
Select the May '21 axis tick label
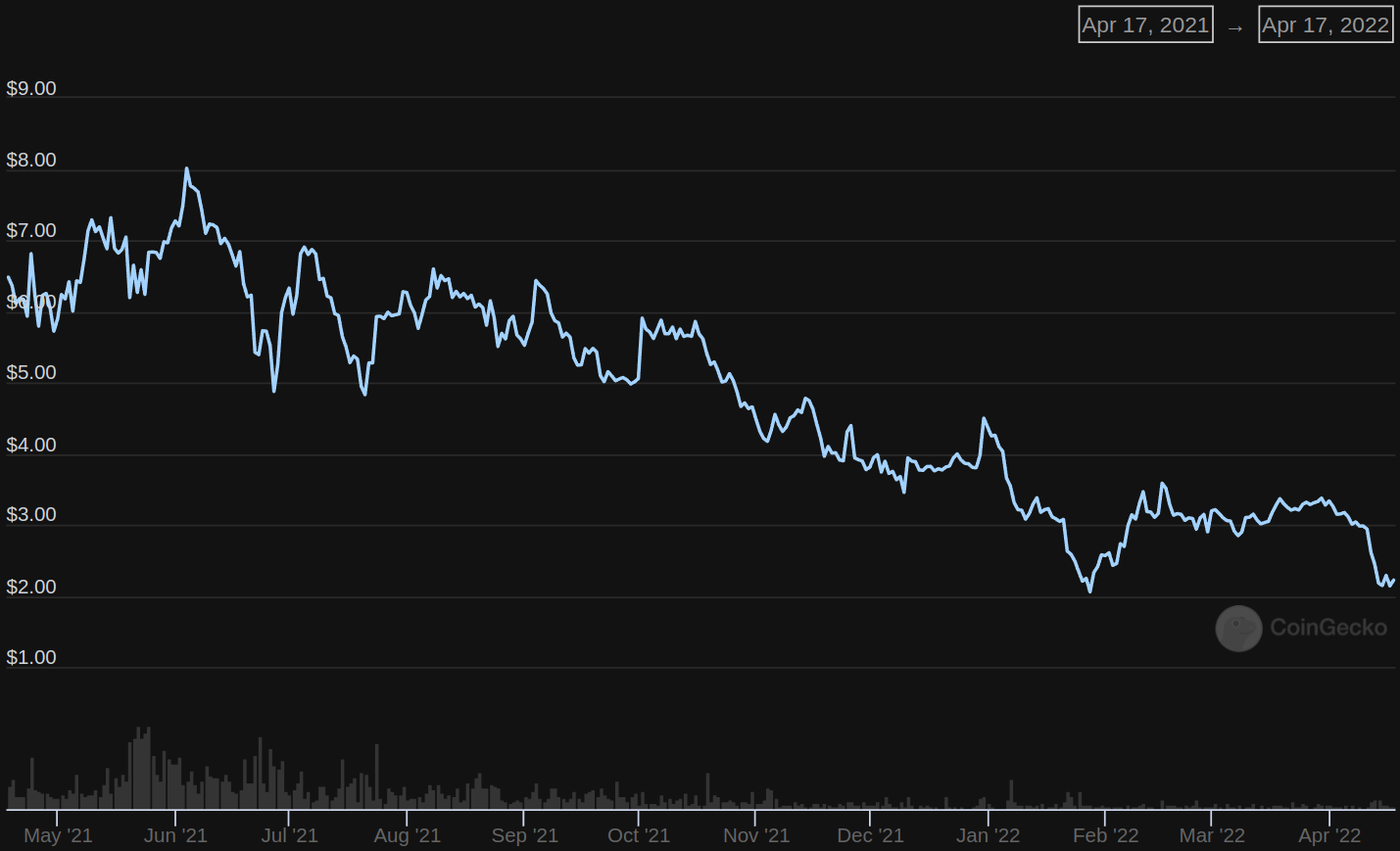pyautogui.click(x=58, y=835)
